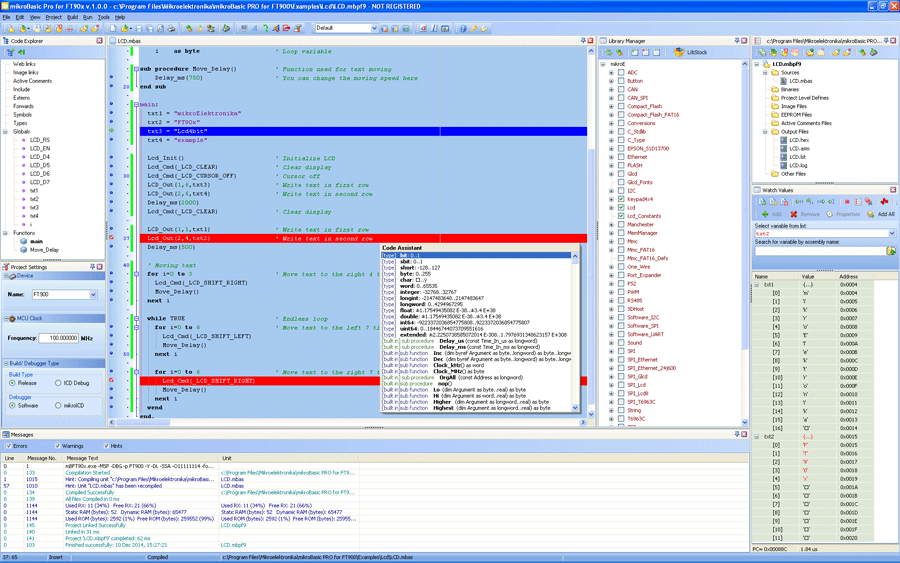Viewport: 900px width, 563px height.
Task: Click the green back arrow in Code Explorer
Action: click(x=21, y=52)
